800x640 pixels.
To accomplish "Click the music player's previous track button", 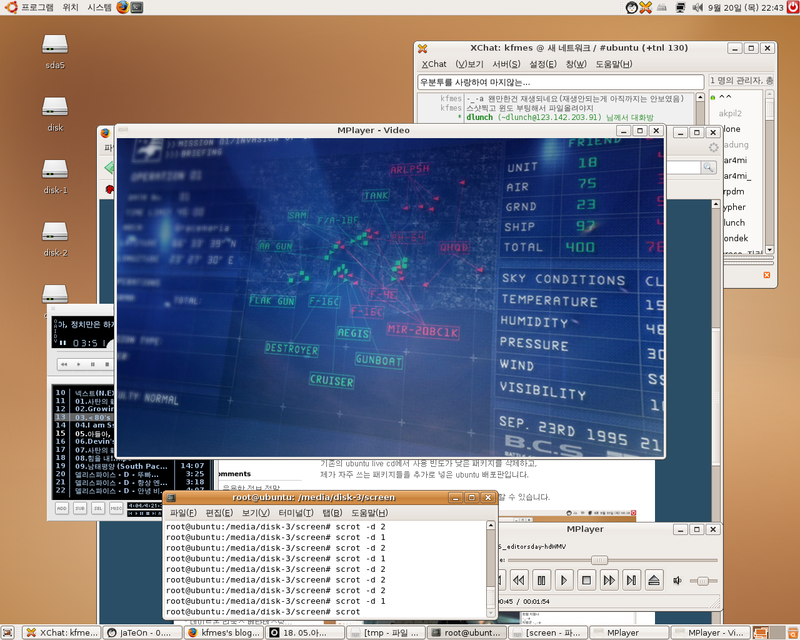I will pos(64,364).
